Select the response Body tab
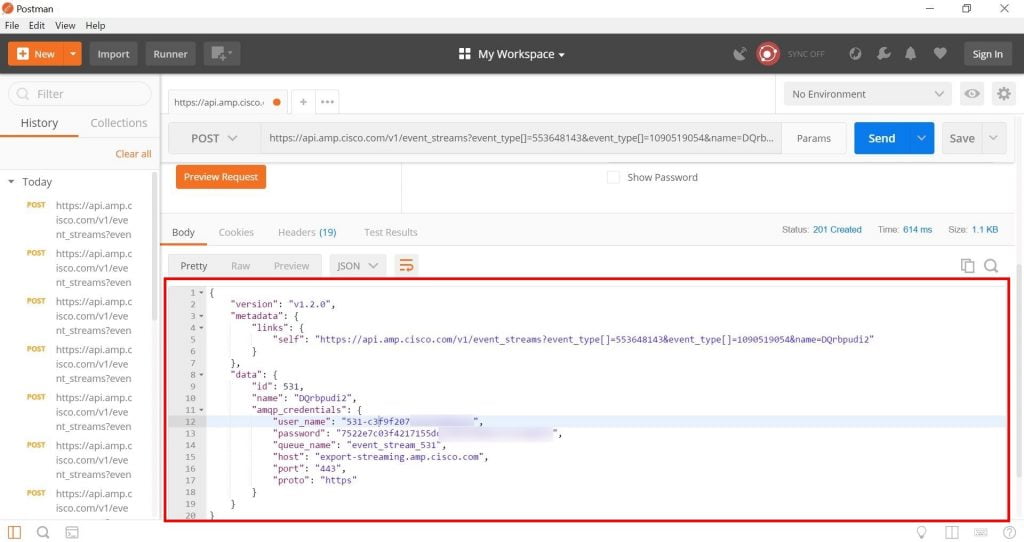The height and width of the screenshot is (542, 1024). [x=184, y=232]
